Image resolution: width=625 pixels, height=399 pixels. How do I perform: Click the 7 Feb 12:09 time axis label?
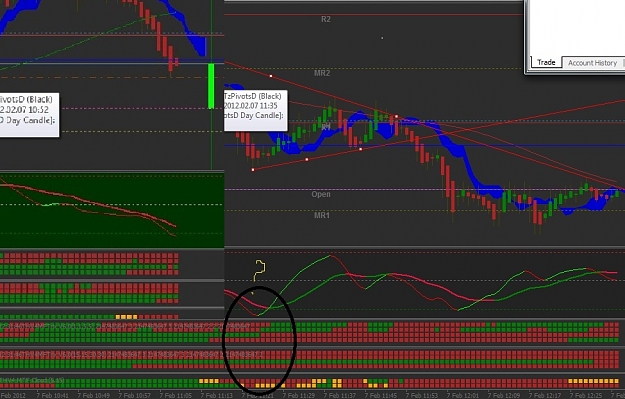[x=504, y=395]
